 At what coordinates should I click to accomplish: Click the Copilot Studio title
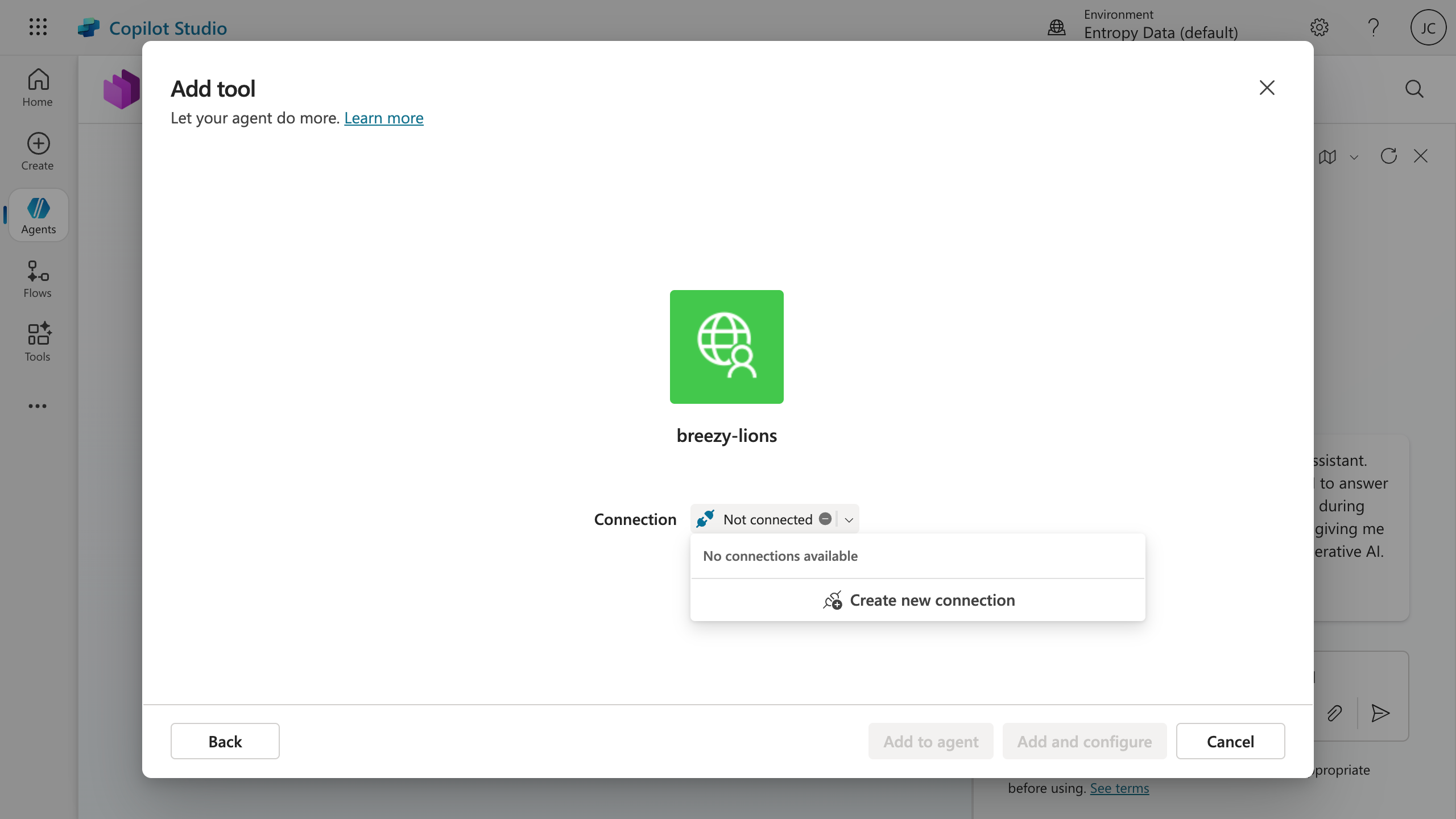click(168, 27)
